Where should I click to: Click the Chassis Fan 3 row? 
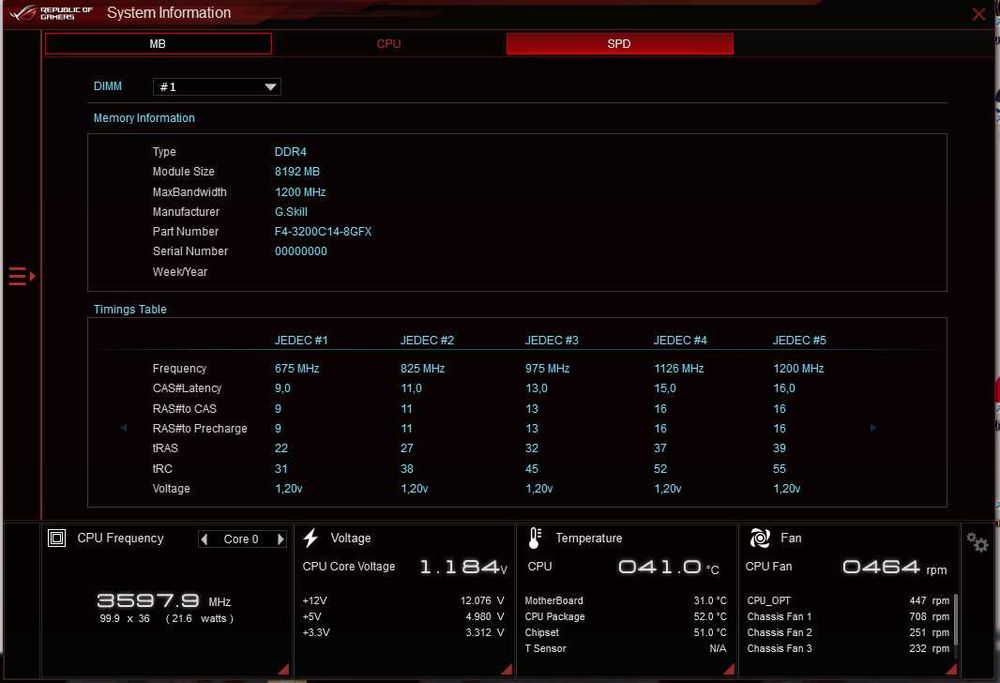pos(848,649)
